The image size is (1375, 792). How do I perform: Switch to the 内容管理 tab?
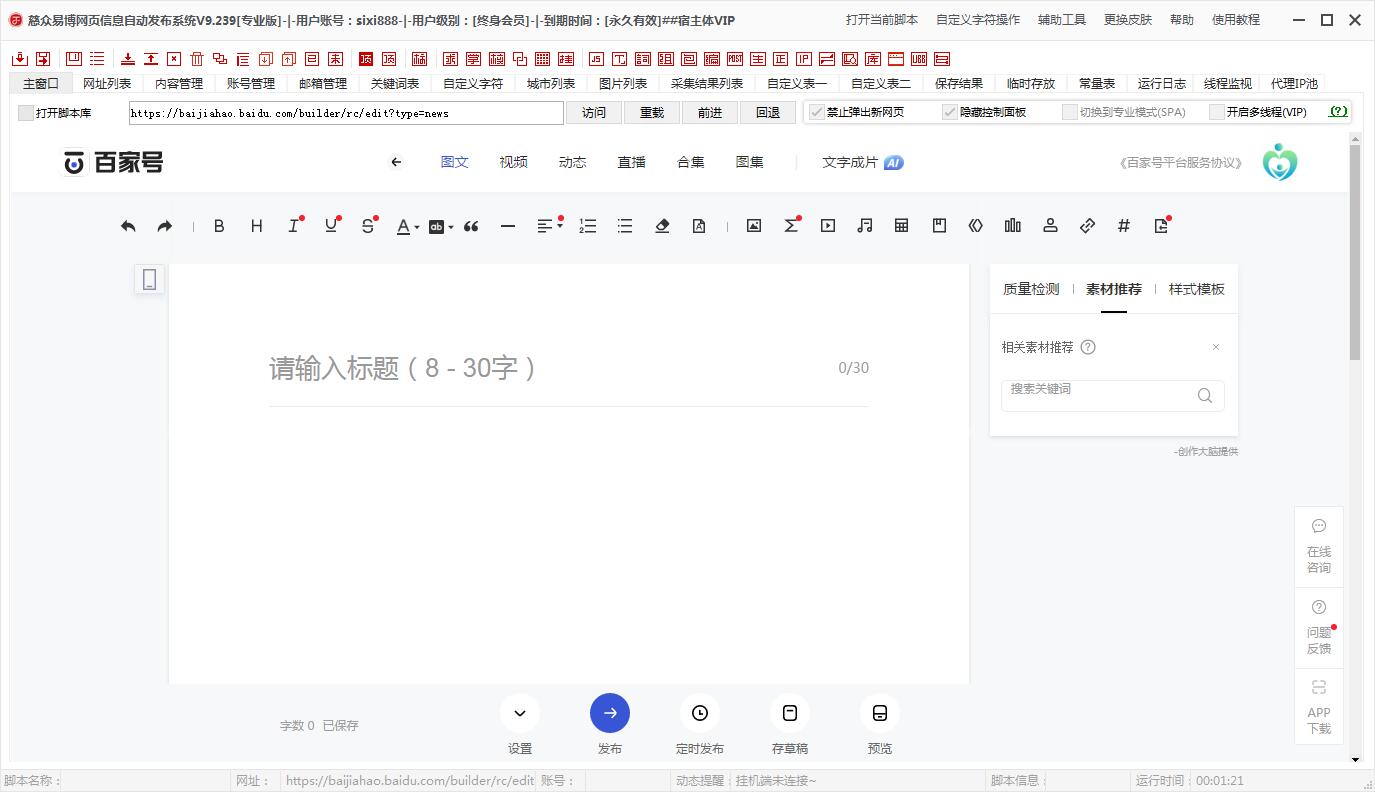click(179, 84)
